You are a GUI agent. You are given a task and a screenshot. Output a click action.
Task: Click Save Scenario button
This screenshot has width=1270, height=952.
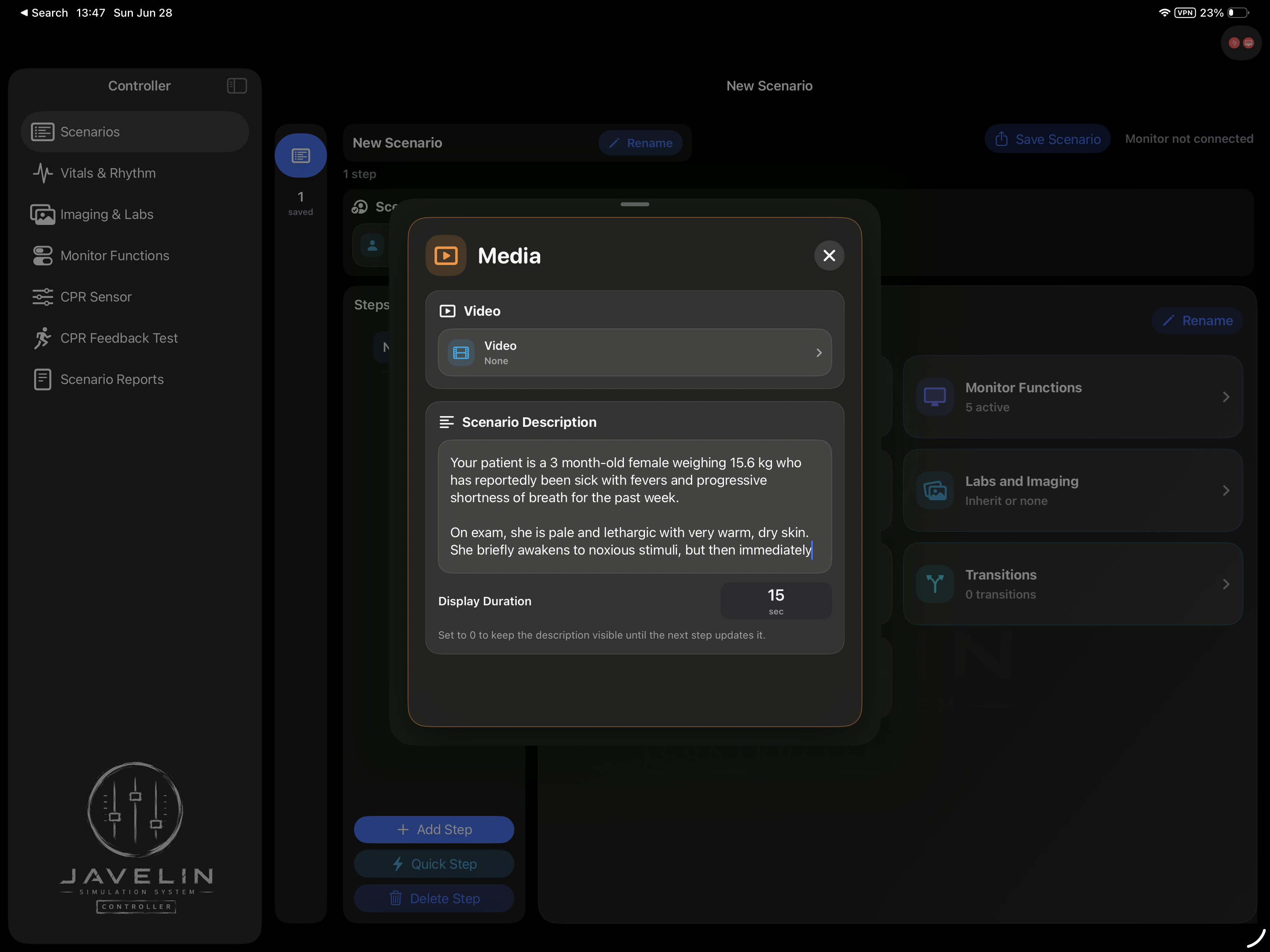(1047, 139)
